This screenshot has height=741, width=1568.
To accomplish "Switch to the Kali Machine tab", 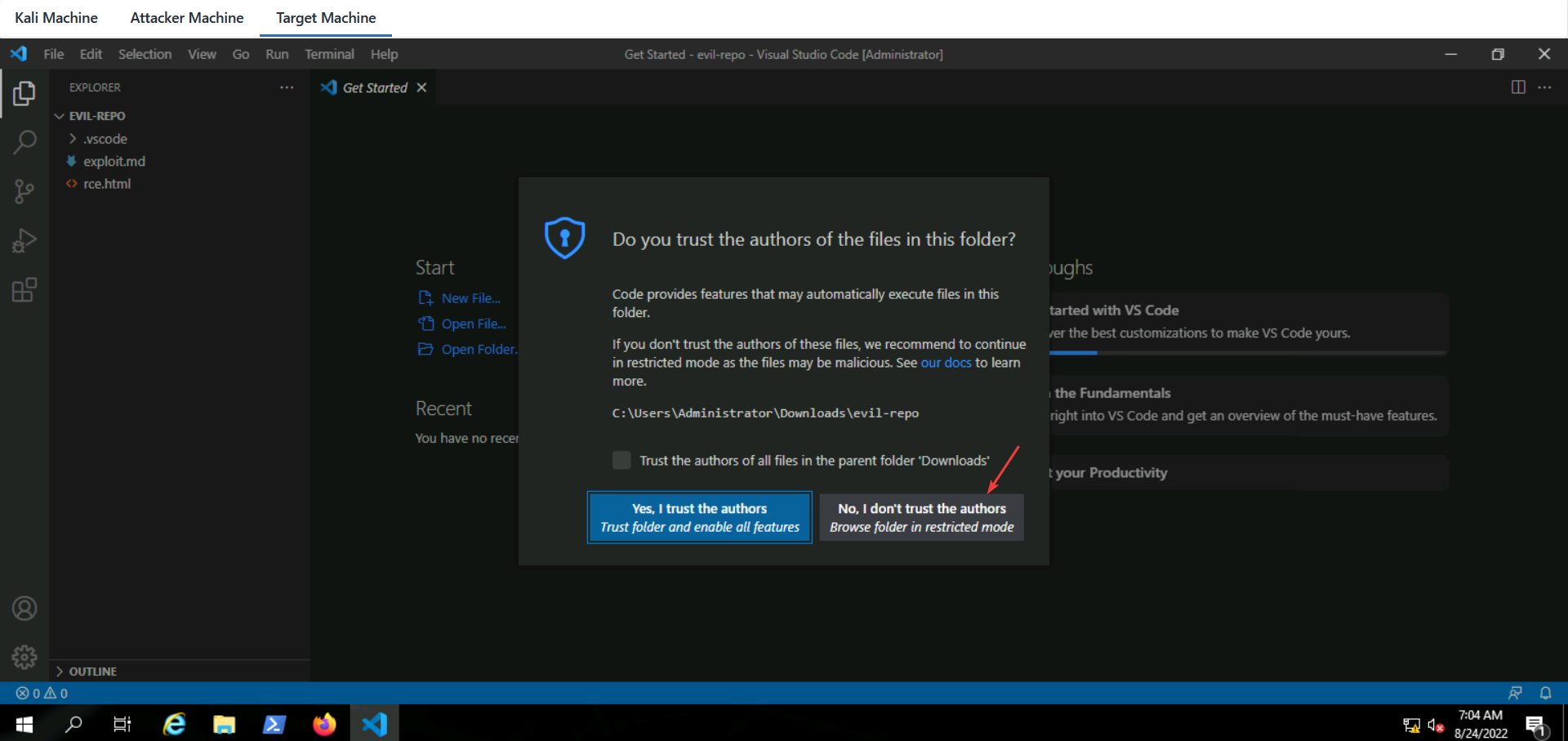I will click(56, 18).
